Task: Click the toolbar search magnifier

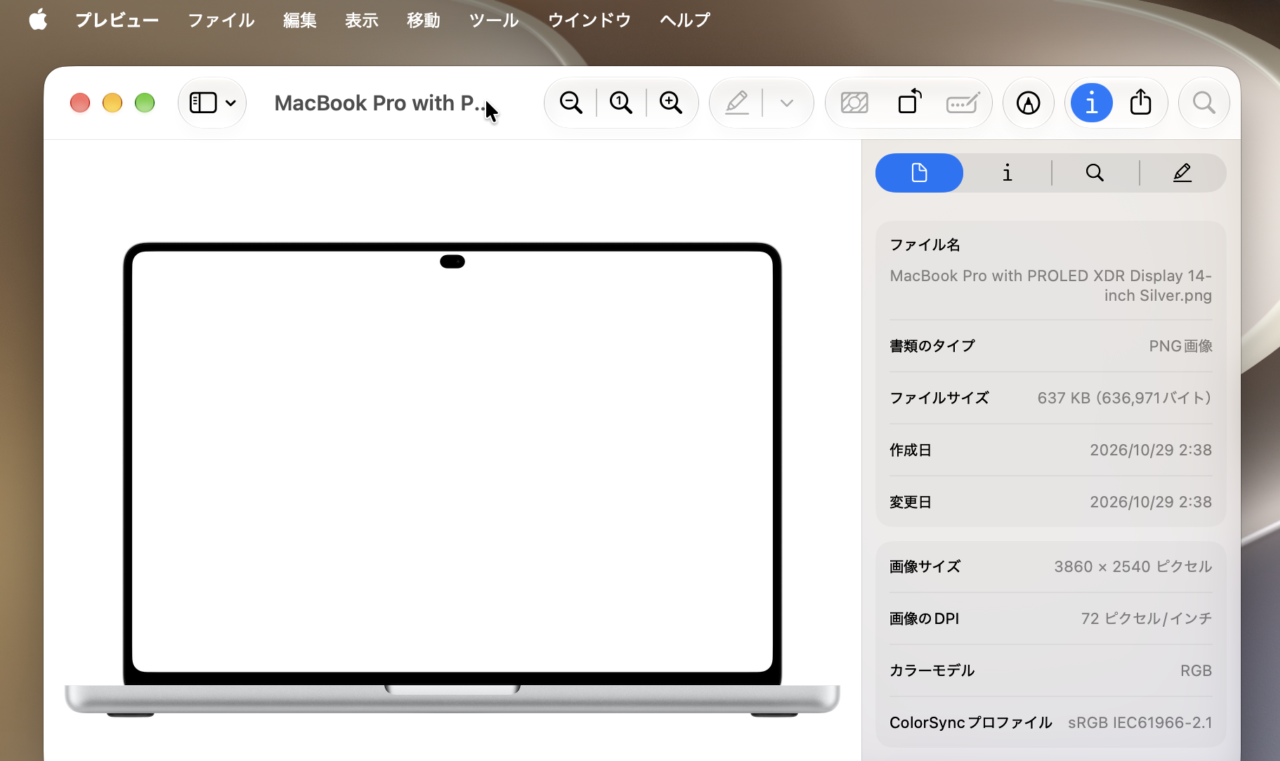Action: click(x=1204, y=103)
